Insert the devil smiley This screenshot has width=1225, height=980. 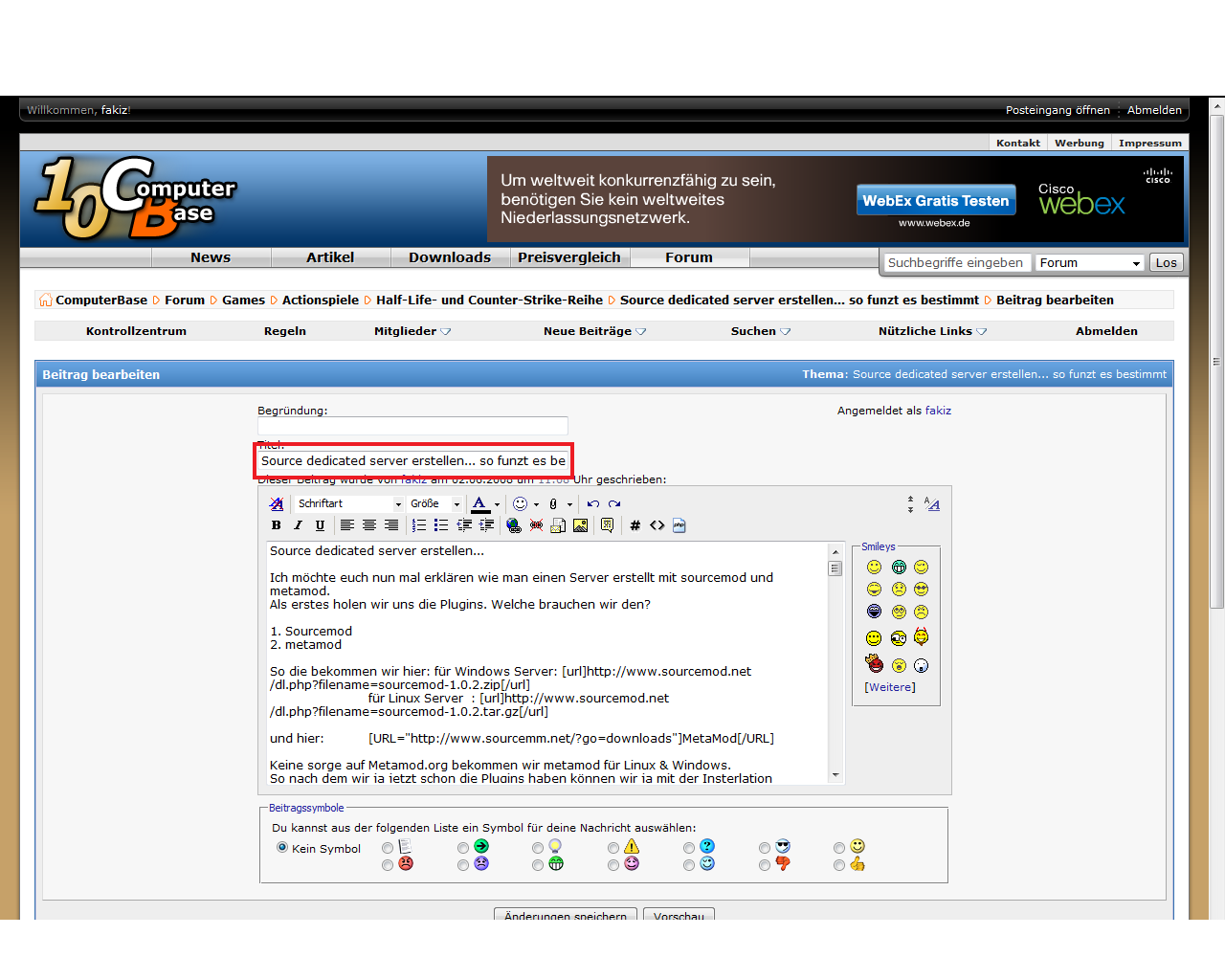click(x=921, y=637)
